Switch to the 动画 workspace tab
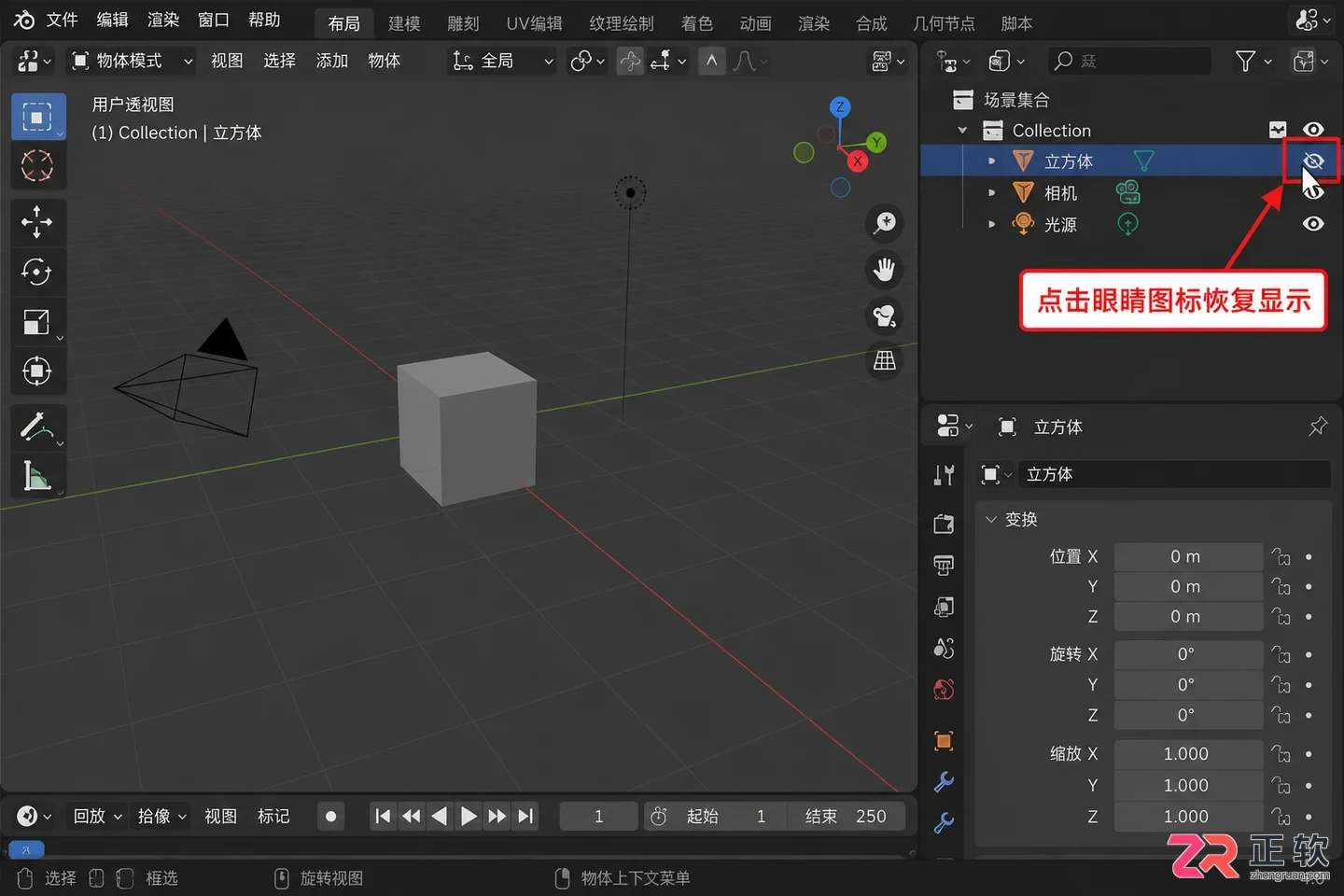 pyautogui.click(x=755, y=23)
